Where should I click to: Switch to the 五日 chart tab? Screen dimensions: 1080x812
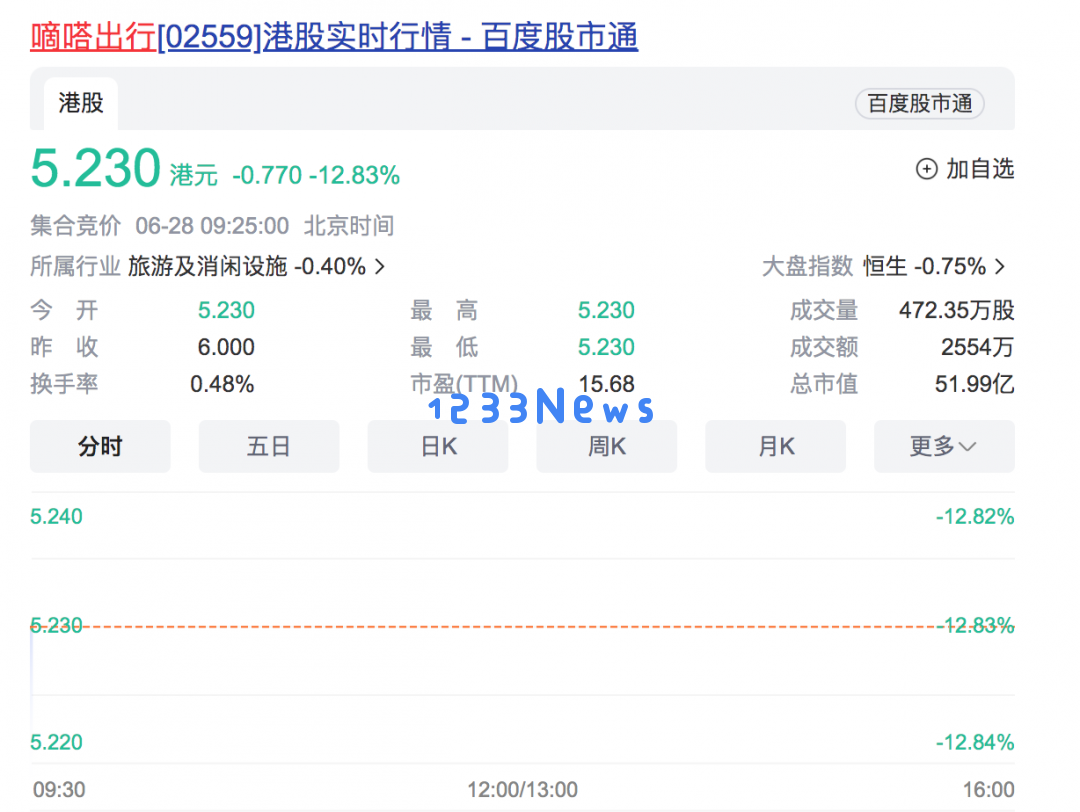(x=269, y=446)
